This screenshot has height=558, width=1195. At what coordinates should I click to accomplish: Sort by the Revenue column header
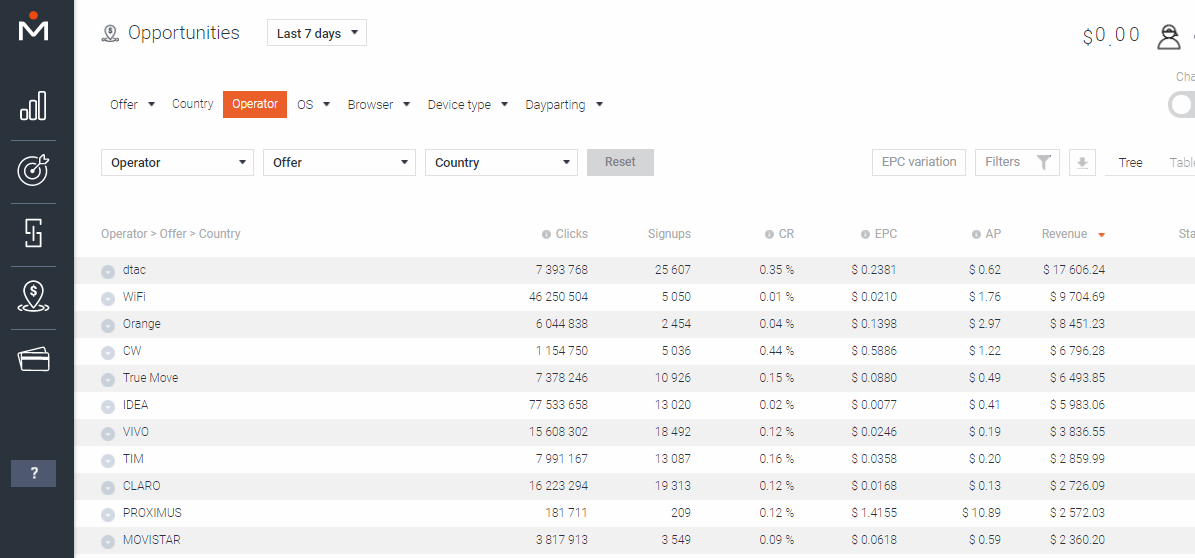click(x=1064, y=234)
